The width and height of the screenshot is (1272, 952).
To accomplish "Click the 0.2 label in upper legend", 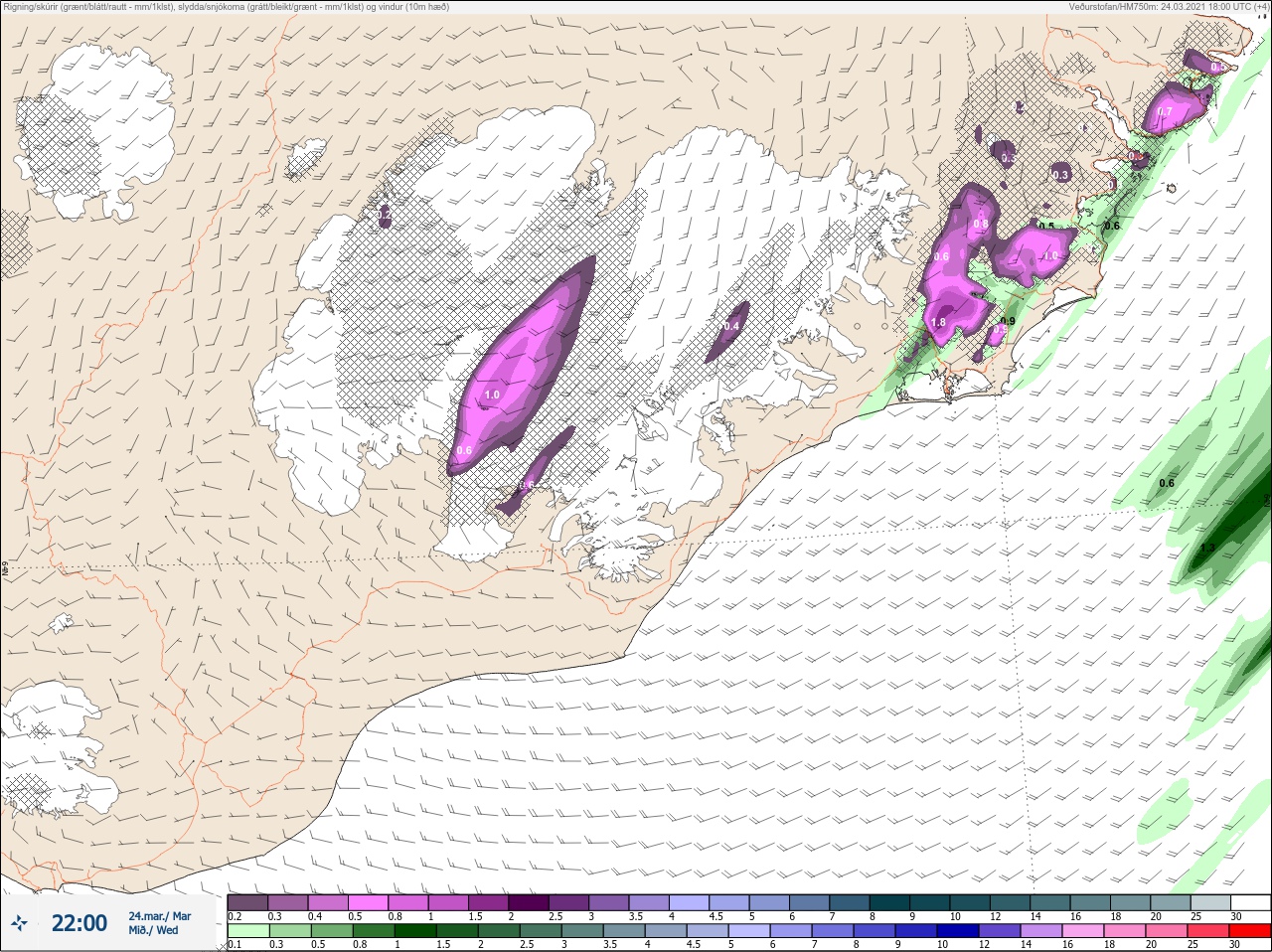I will click(235, 916).
